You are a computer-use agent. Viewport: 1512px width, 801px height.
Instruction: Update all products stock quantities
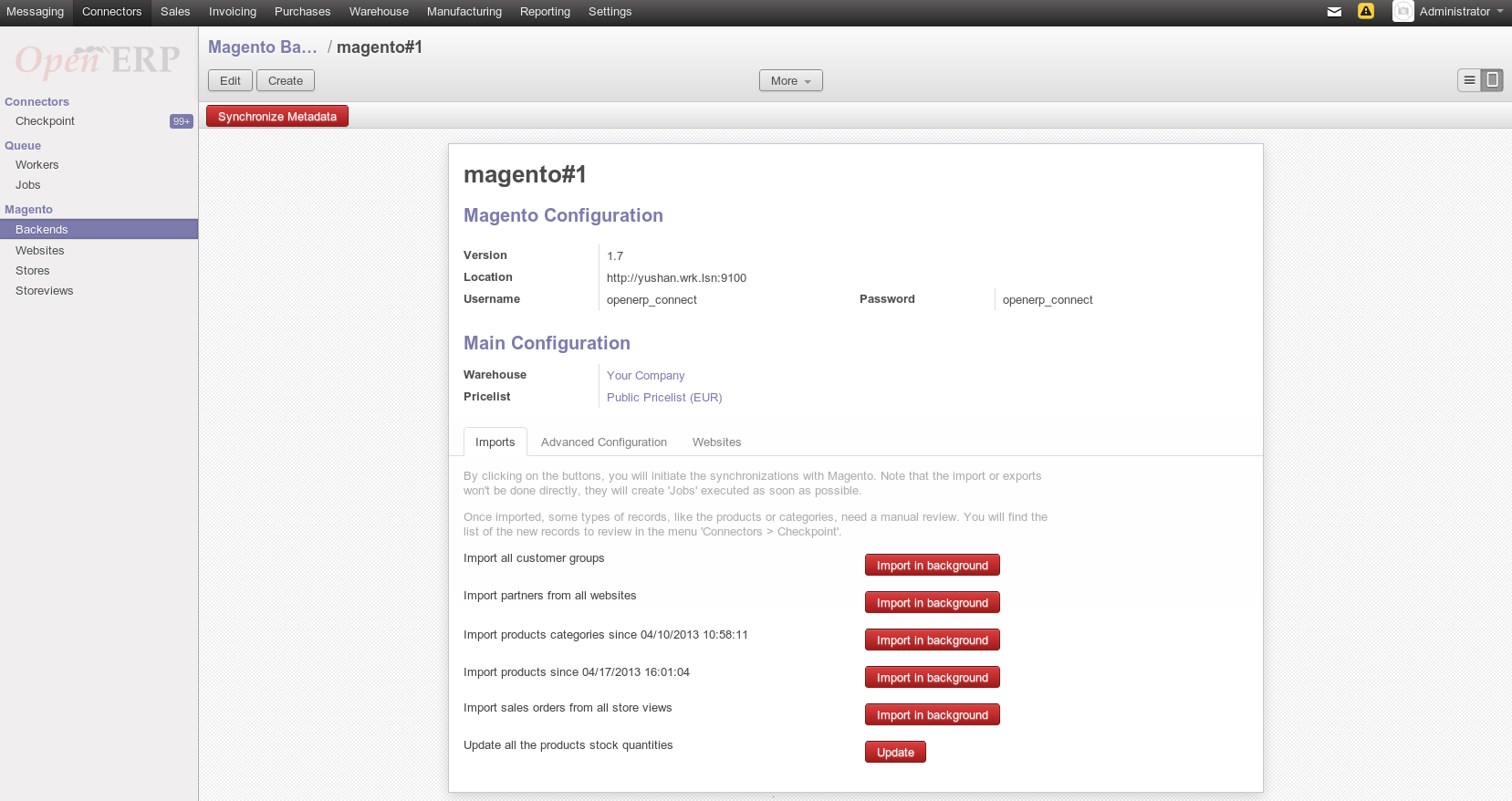pos(895,753)
